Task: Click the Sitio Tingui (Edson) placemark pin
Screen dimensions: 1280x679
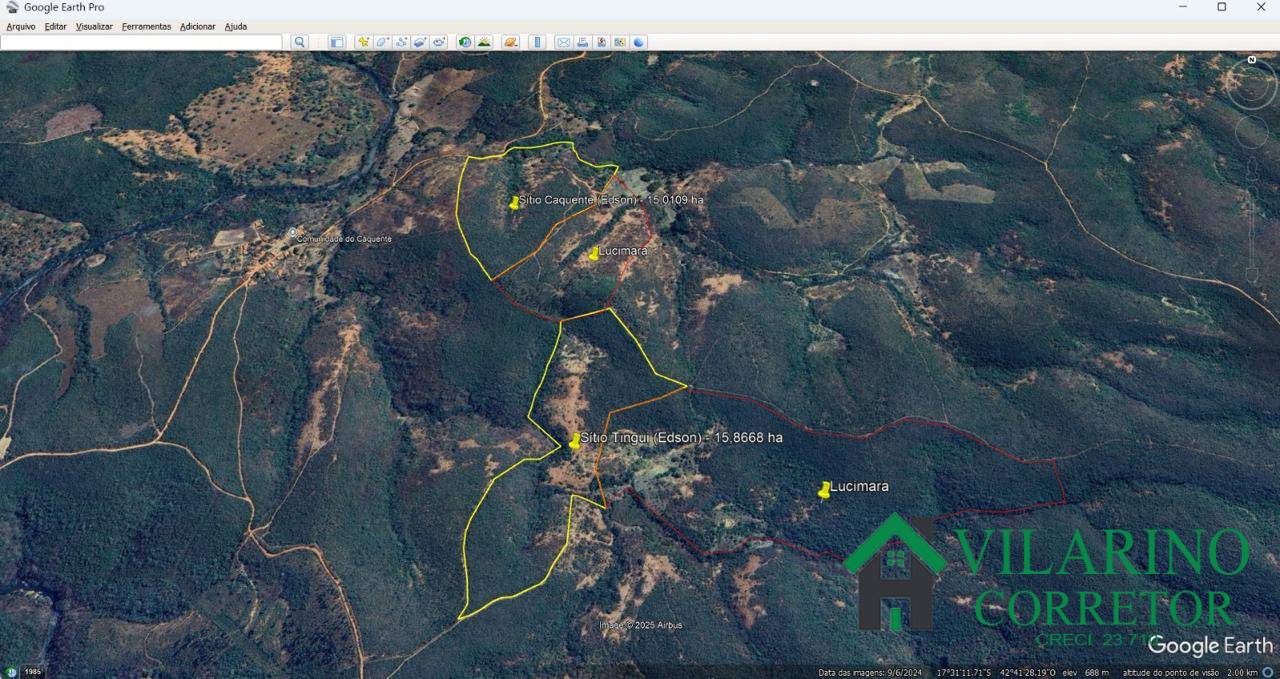Action: pos(574,441)
